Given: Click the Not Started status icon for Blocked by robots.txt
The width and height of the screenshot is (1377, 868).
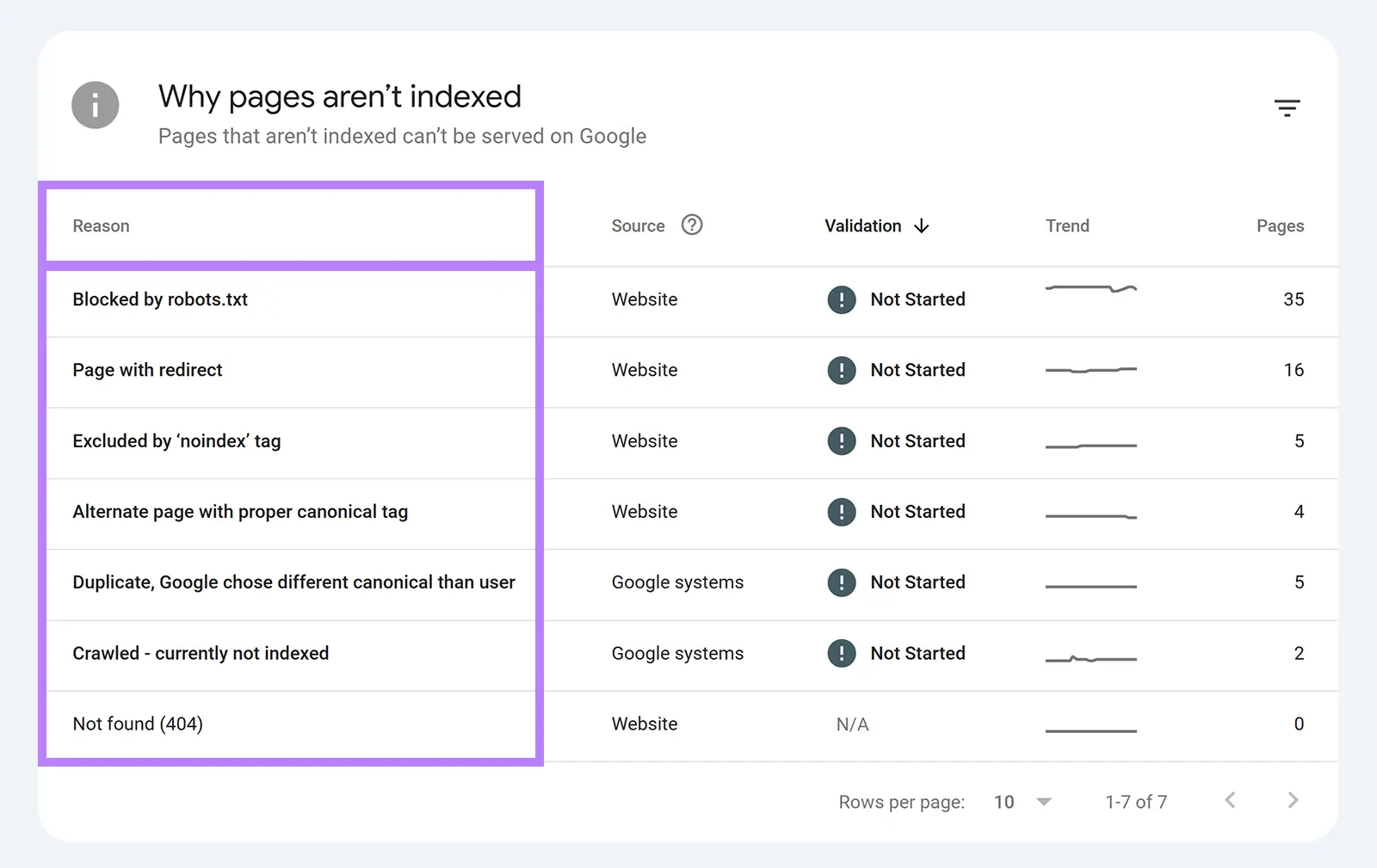Looking at the screenshot, I should (x=842, y=299).
